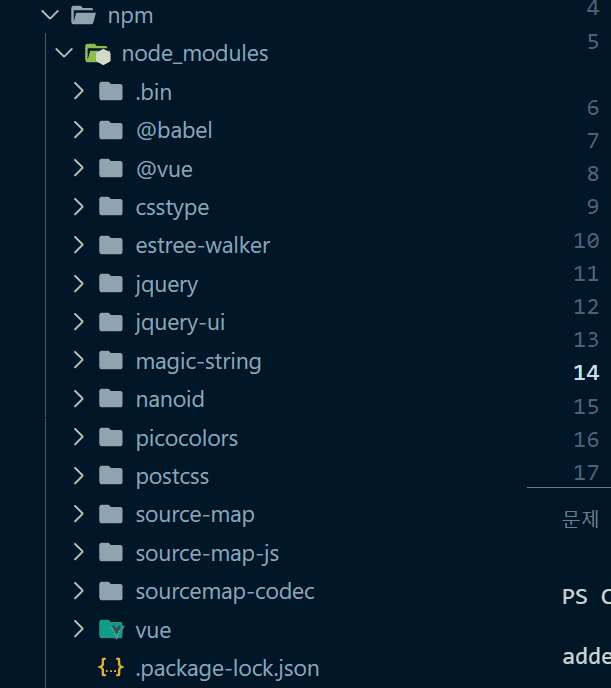611x688 pixels.
Task: Click the folder icon beside postcss
Action: [x=111, y=476]
